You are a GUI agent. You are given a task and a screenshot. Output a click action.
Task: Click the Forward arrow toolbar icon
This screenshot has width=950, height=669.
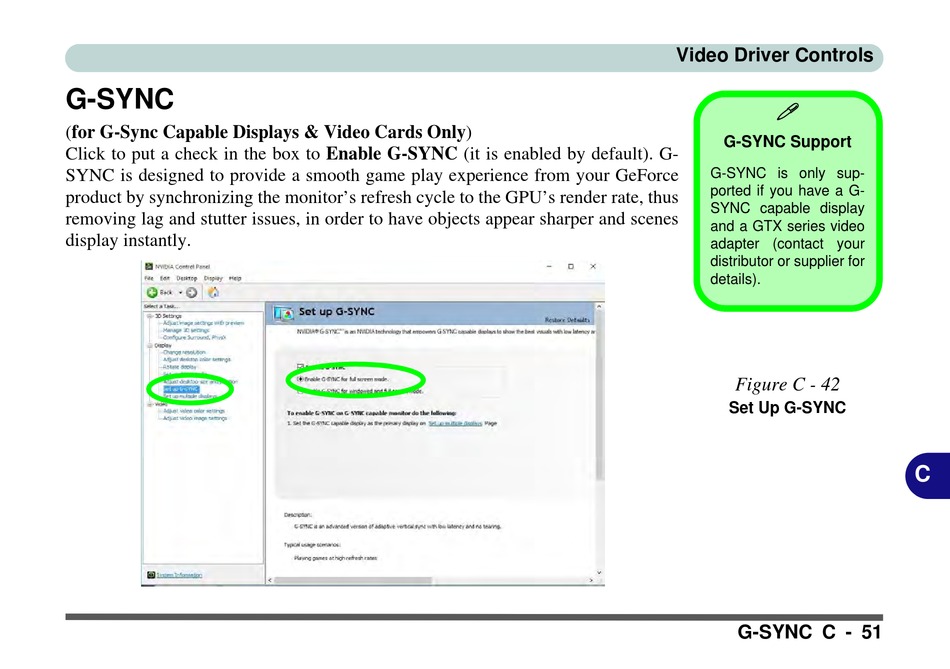[191, 293]
